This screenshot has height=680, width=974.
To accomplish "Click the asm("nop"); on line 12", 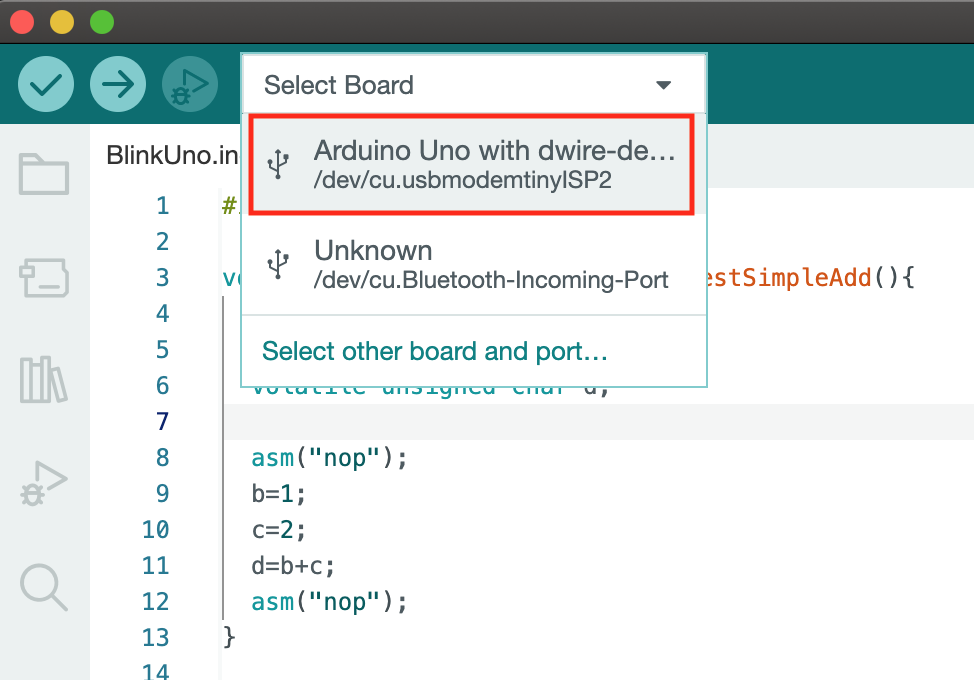I will [329, 602].
